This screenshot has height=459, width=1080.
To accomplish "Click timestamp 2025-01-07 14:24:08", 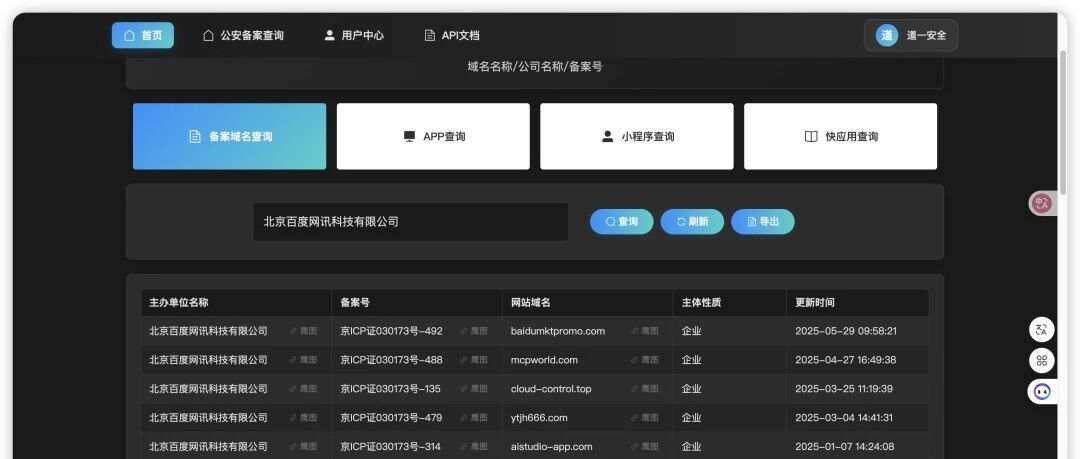I will tap(844, 447).
